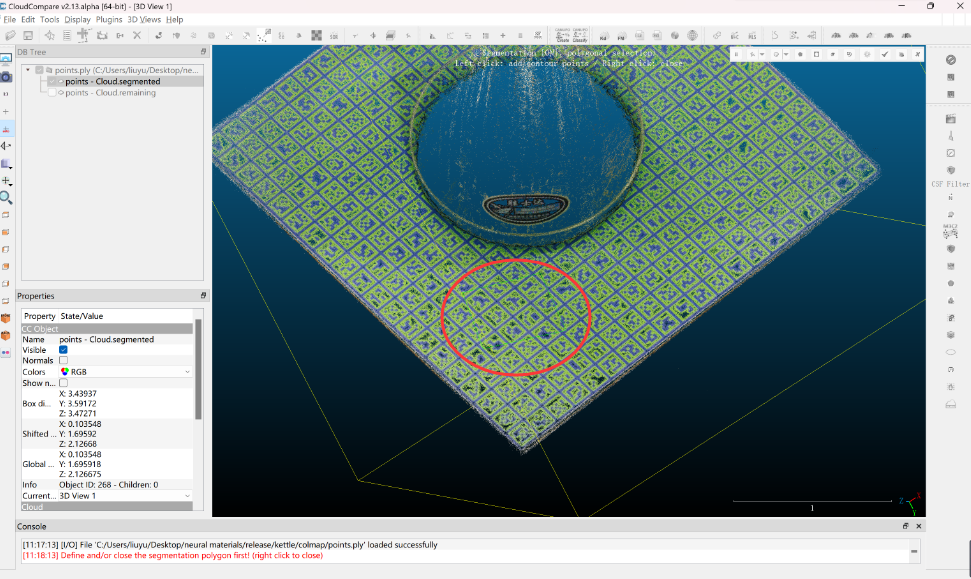
Task: Click segment-in (dot) icon in segmentation toolbar
Action: (800, 54)
